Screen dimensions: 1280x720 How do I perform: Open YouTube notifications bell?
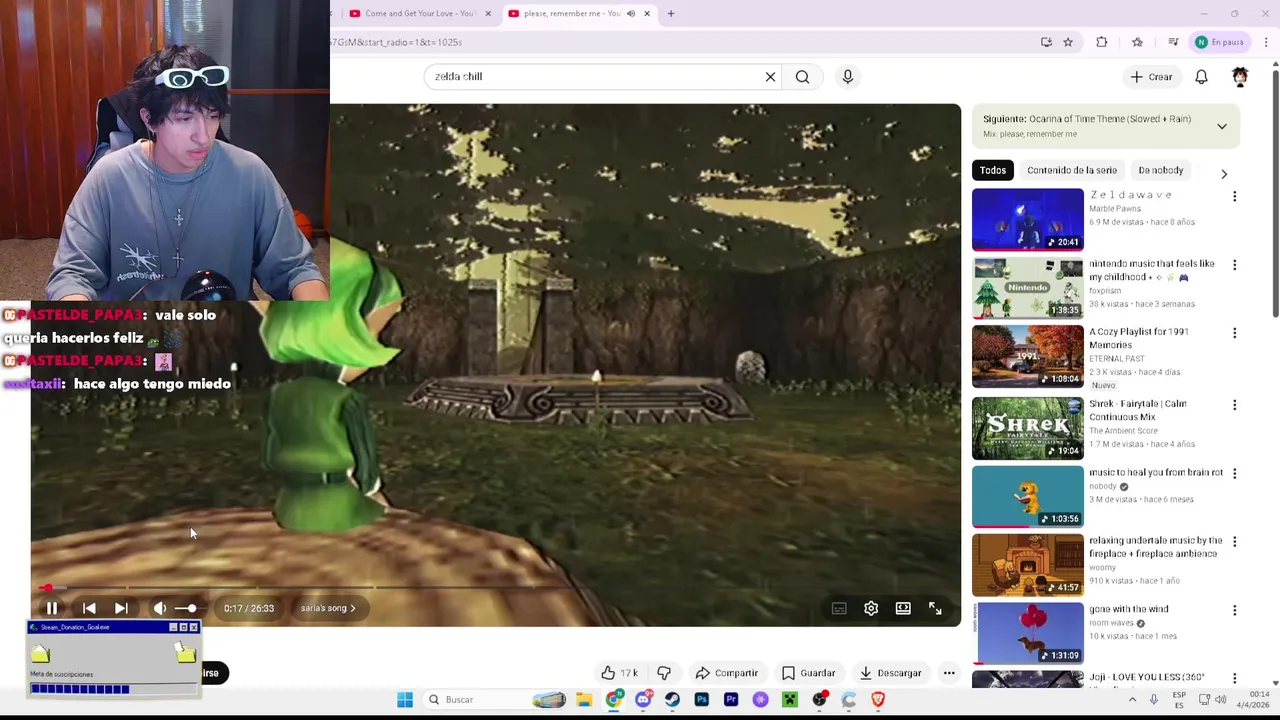click(x=1201, y=77)
